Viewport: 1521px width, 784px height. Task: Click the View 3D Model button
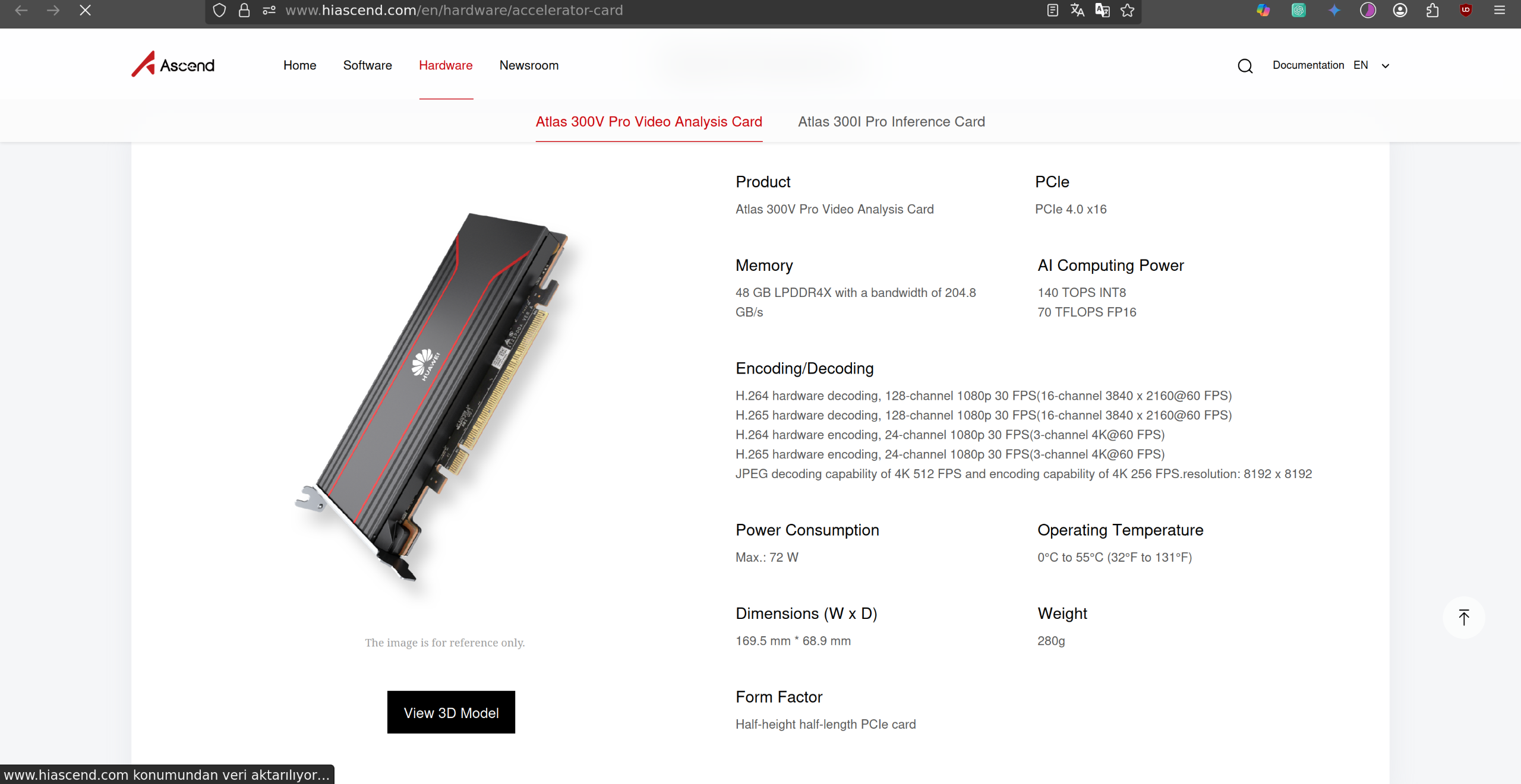[x=451, y=712]
